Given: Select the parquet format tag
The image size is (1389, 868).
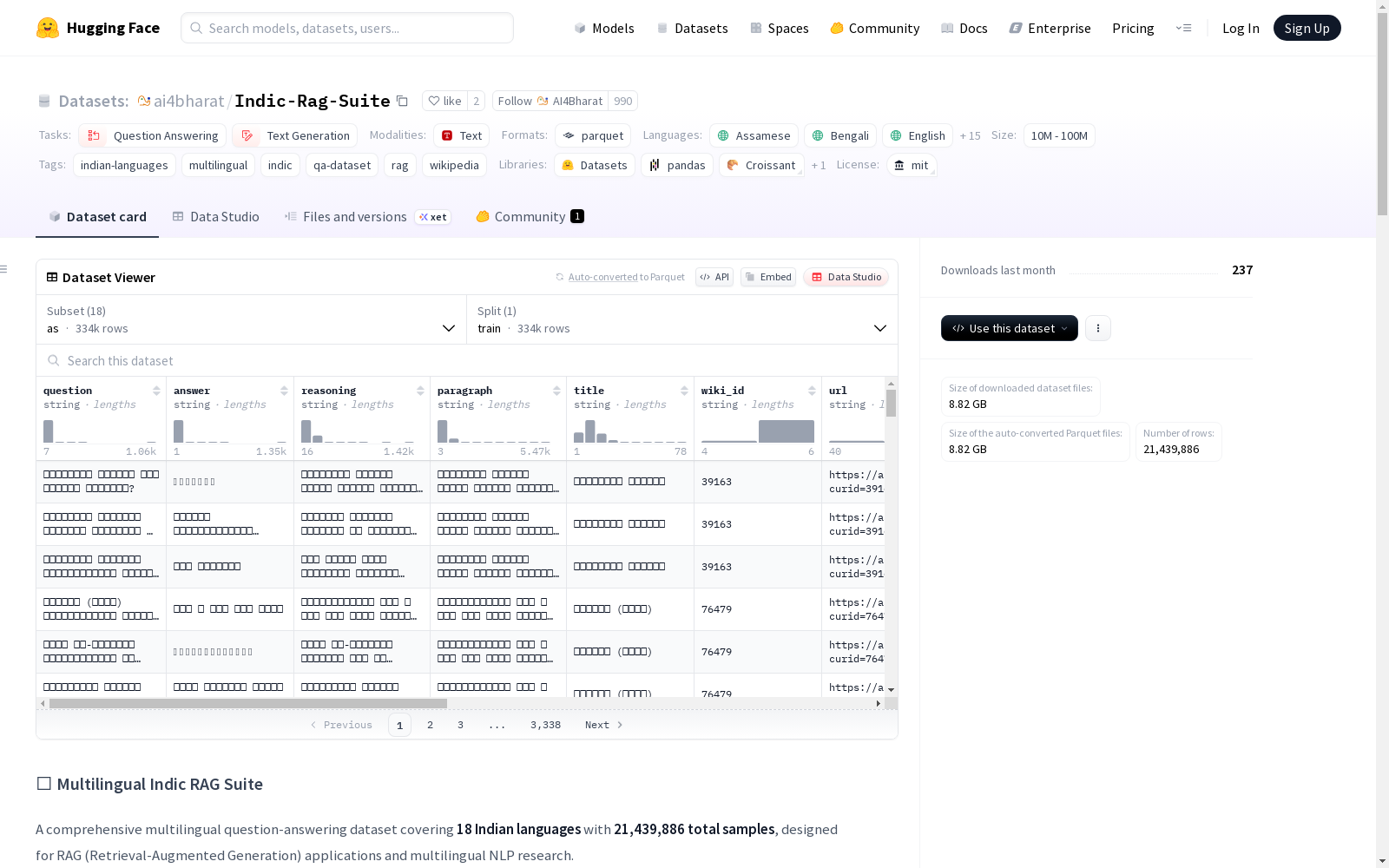Looking at the screenshot, I should pos(593,135).
